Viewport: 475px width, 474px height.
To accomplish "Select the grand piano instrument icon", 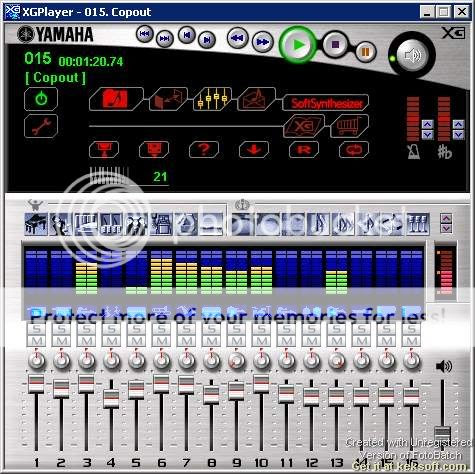I will point(36,224).
